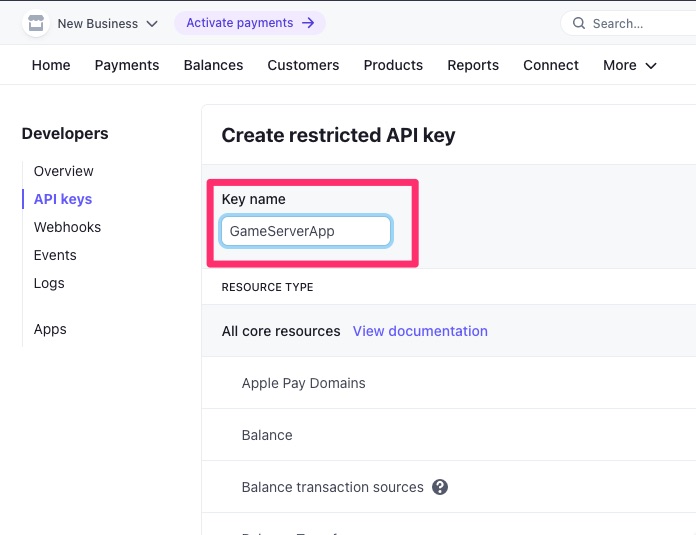The width and height of the screenshot is (696, 535).
Task: Click the Activate payments button
Action: [249, 23]
